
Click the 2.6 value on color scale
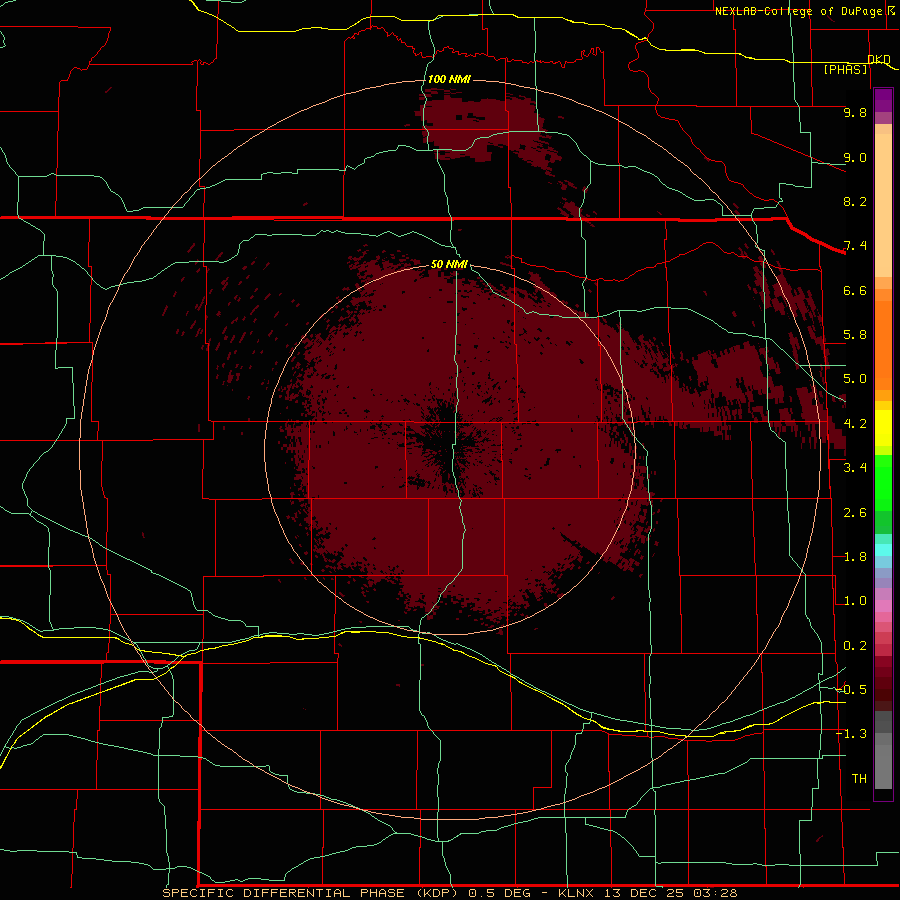click(x=855, y=513)
